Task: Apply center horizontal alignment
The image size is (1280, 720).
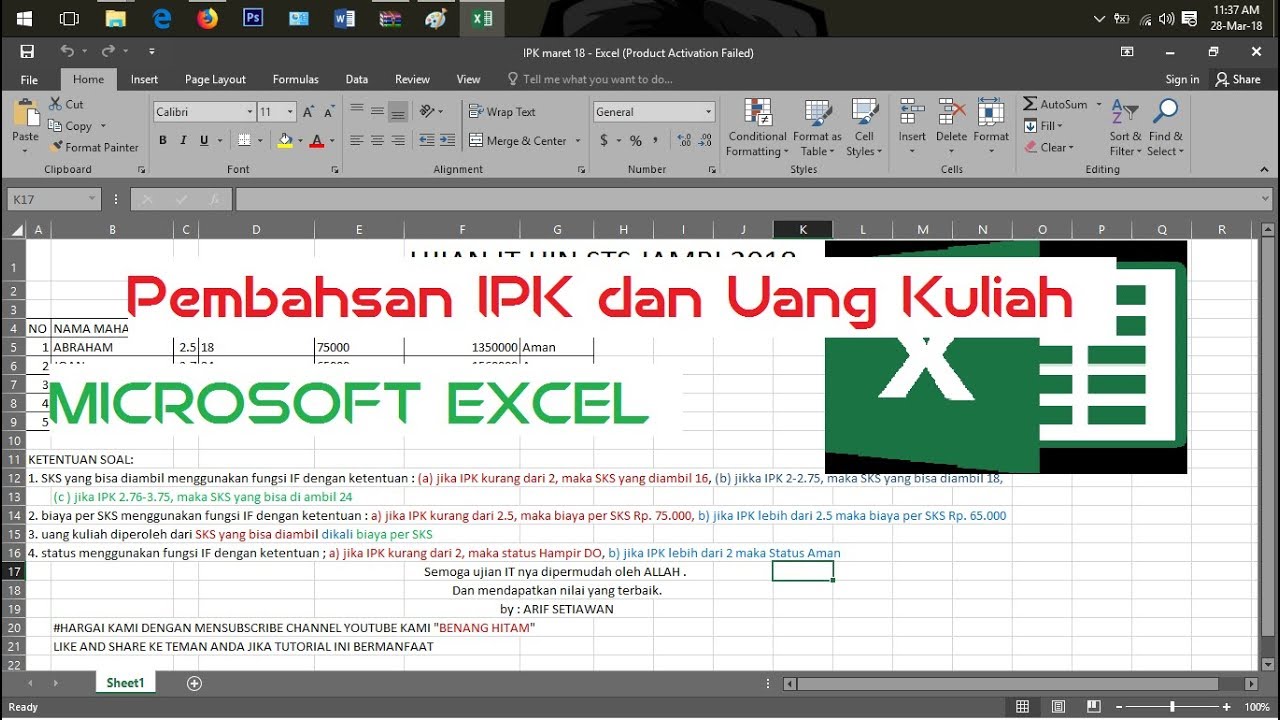Action: tap(377, 141)
